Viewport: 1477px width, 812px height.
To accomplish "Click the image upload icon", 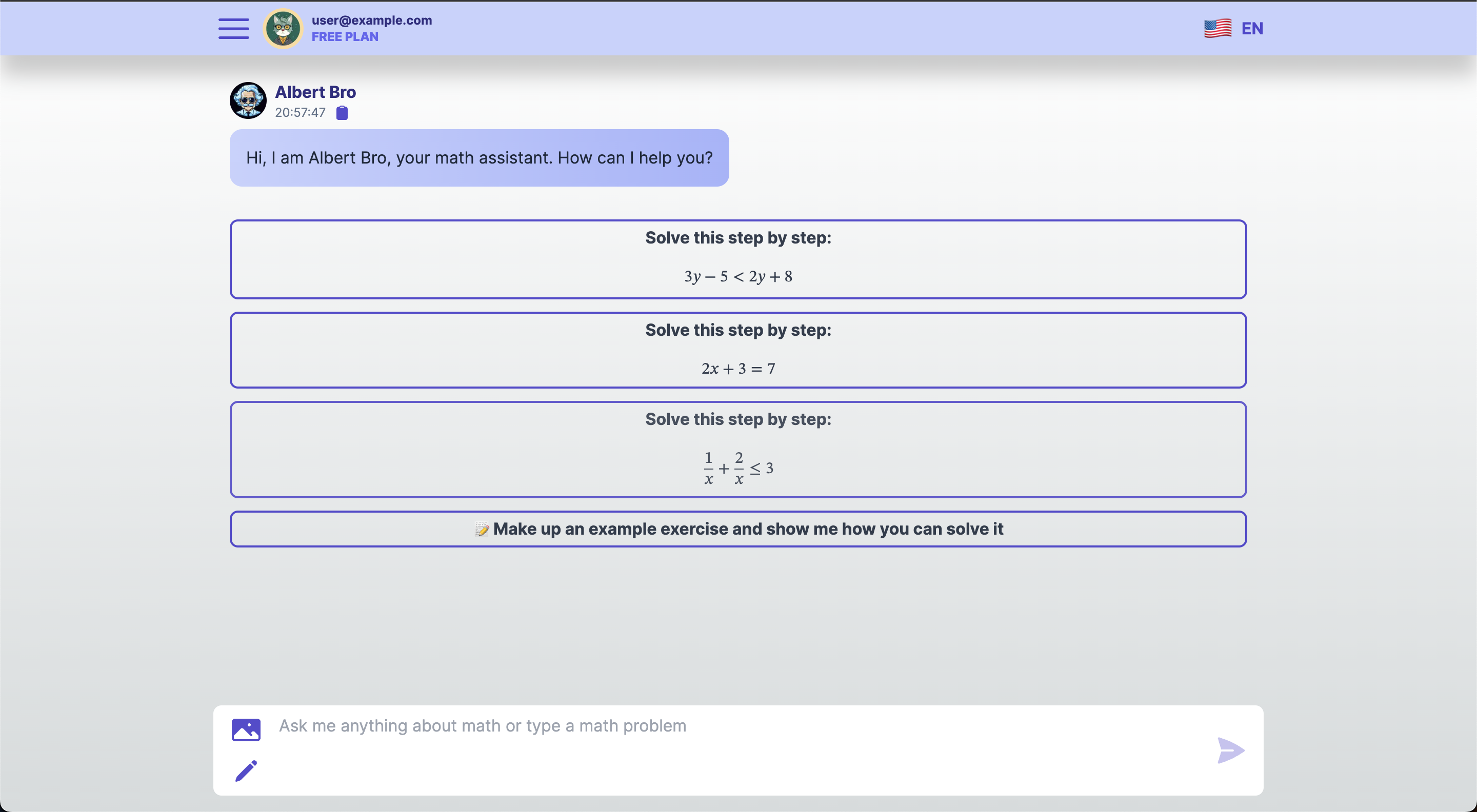I will (x=246, y=729).
